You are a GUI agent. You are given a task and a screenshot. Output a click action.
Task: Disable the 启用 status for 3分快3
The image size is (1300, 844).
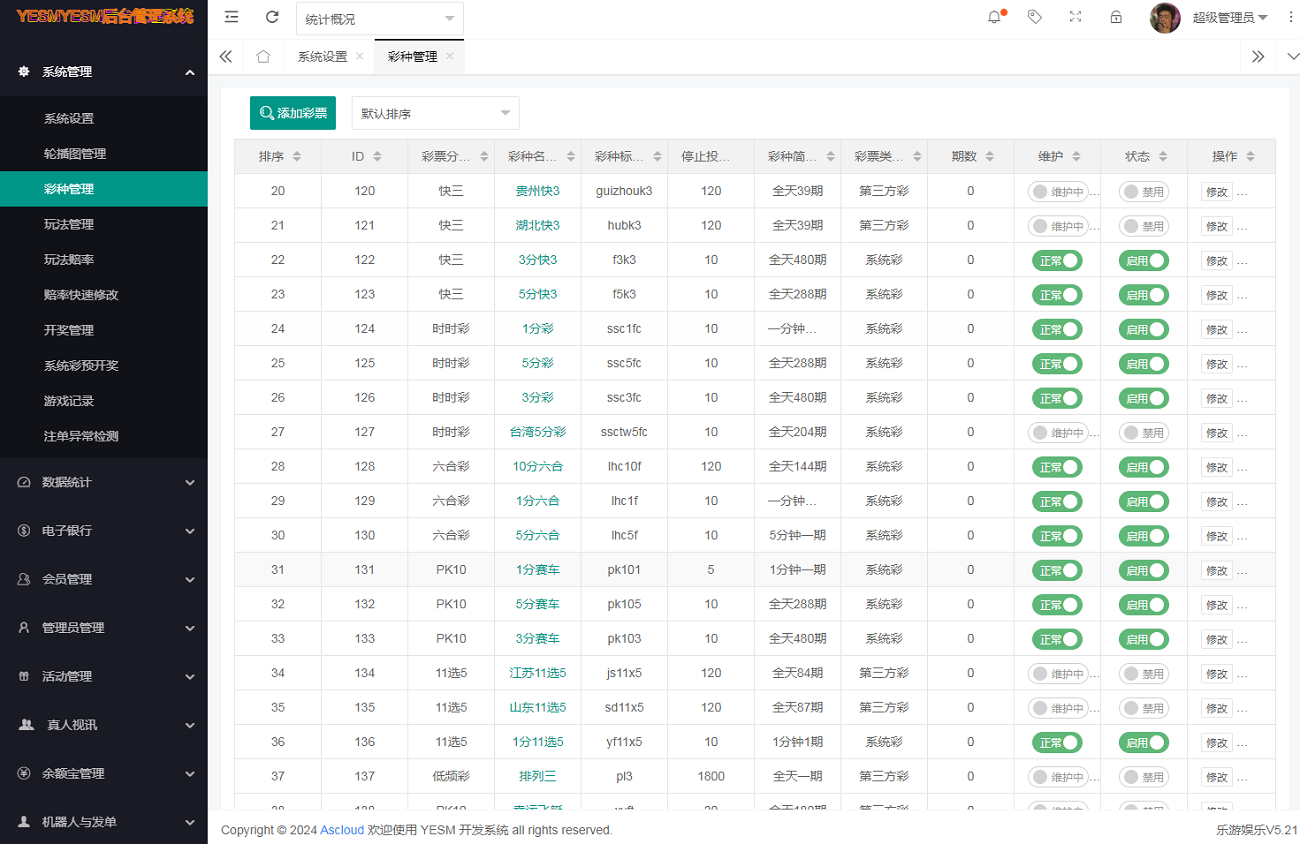pyautogui.click(x=1143, y=260)
